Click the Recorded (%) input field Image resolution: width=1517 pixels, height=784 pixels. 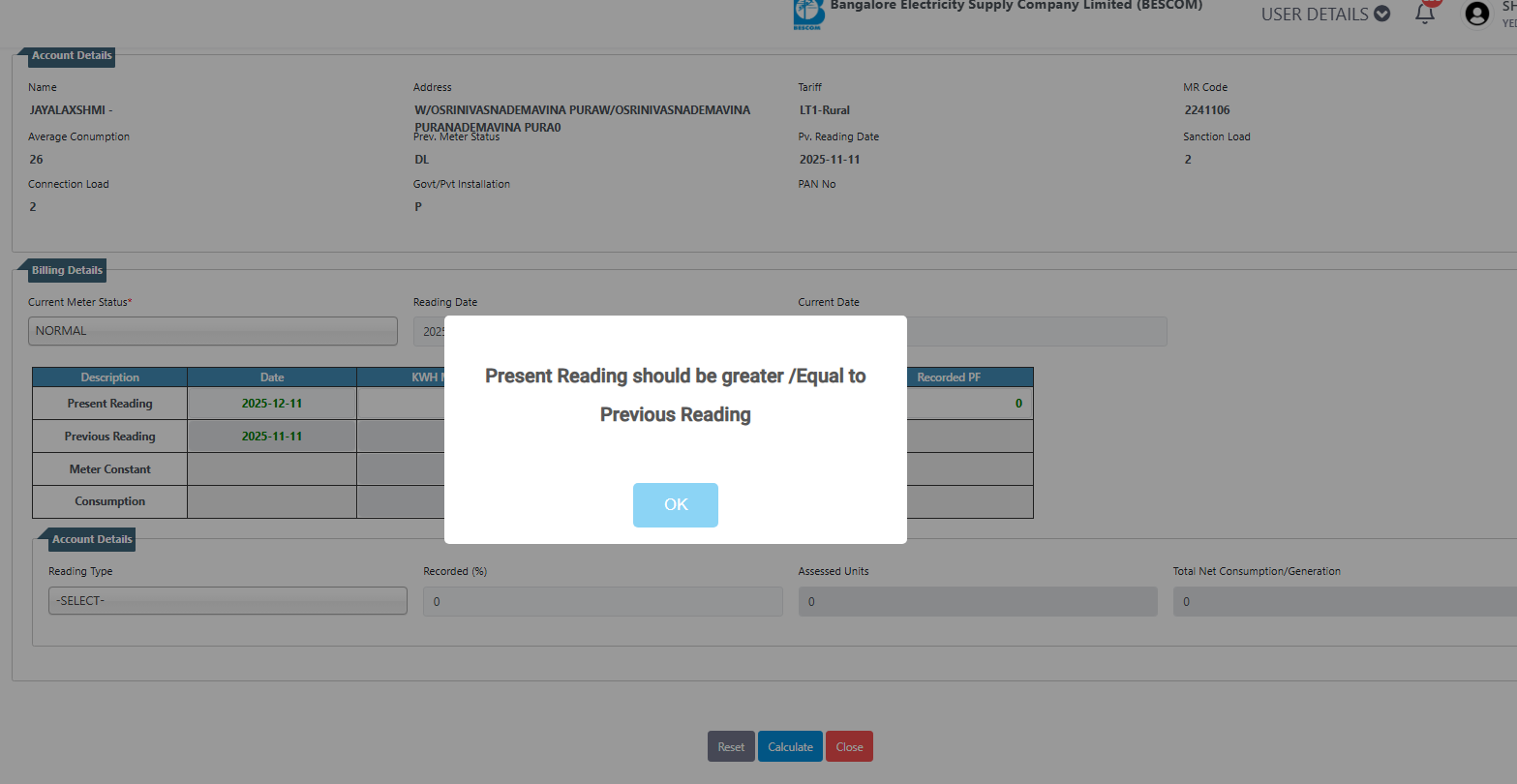(602, 601)
